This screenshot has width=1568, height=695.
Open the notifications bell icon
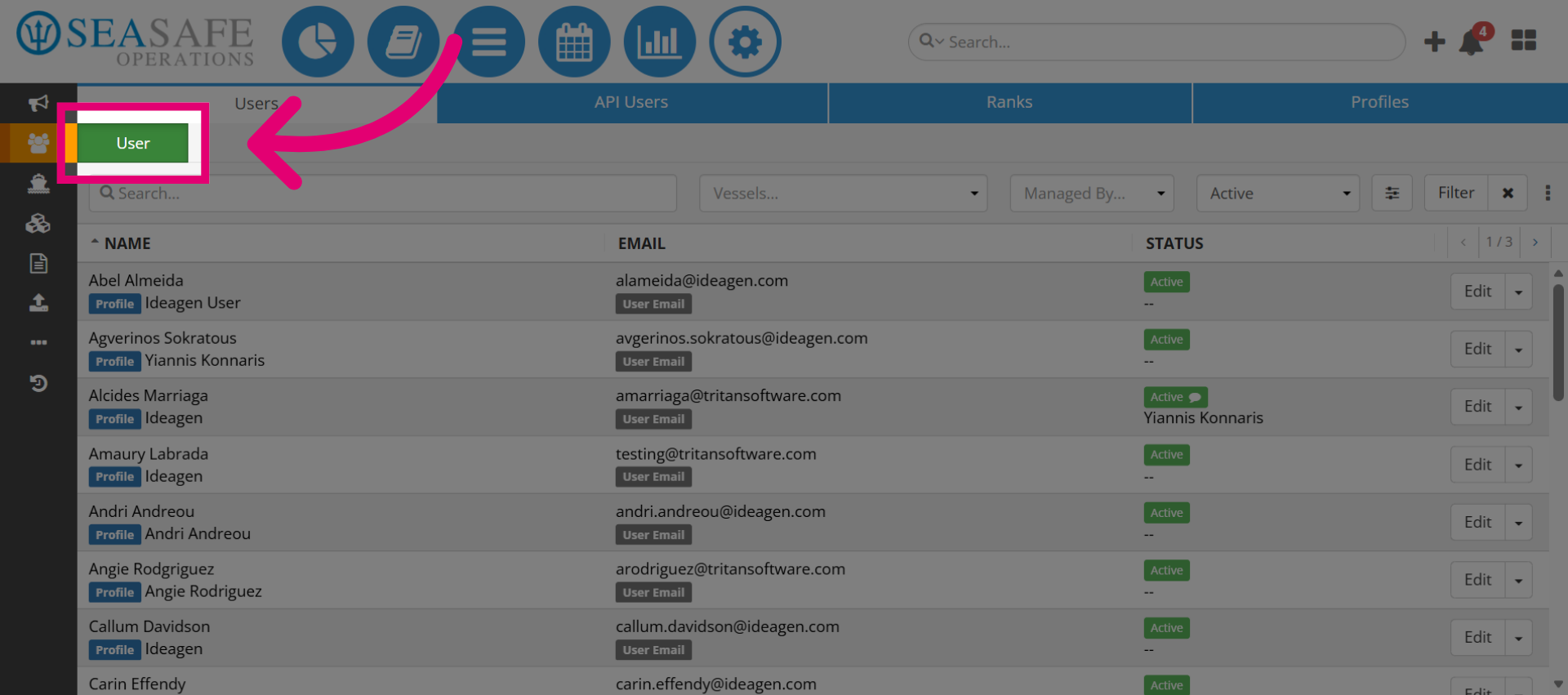[1472, 42]
